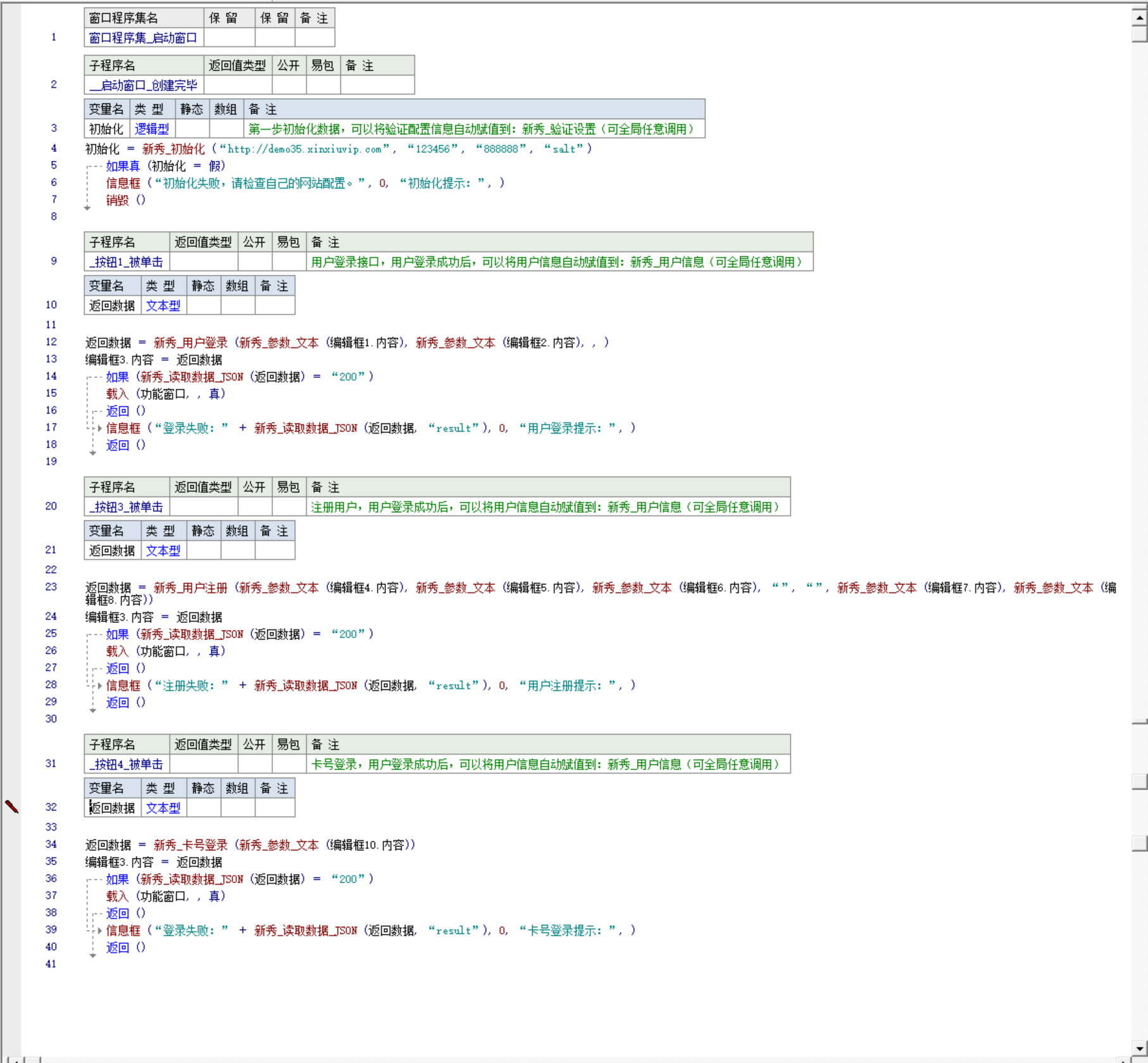
Task: Click the 编辑框6.内容 argument on line 23
Action: tap(718, 588)
